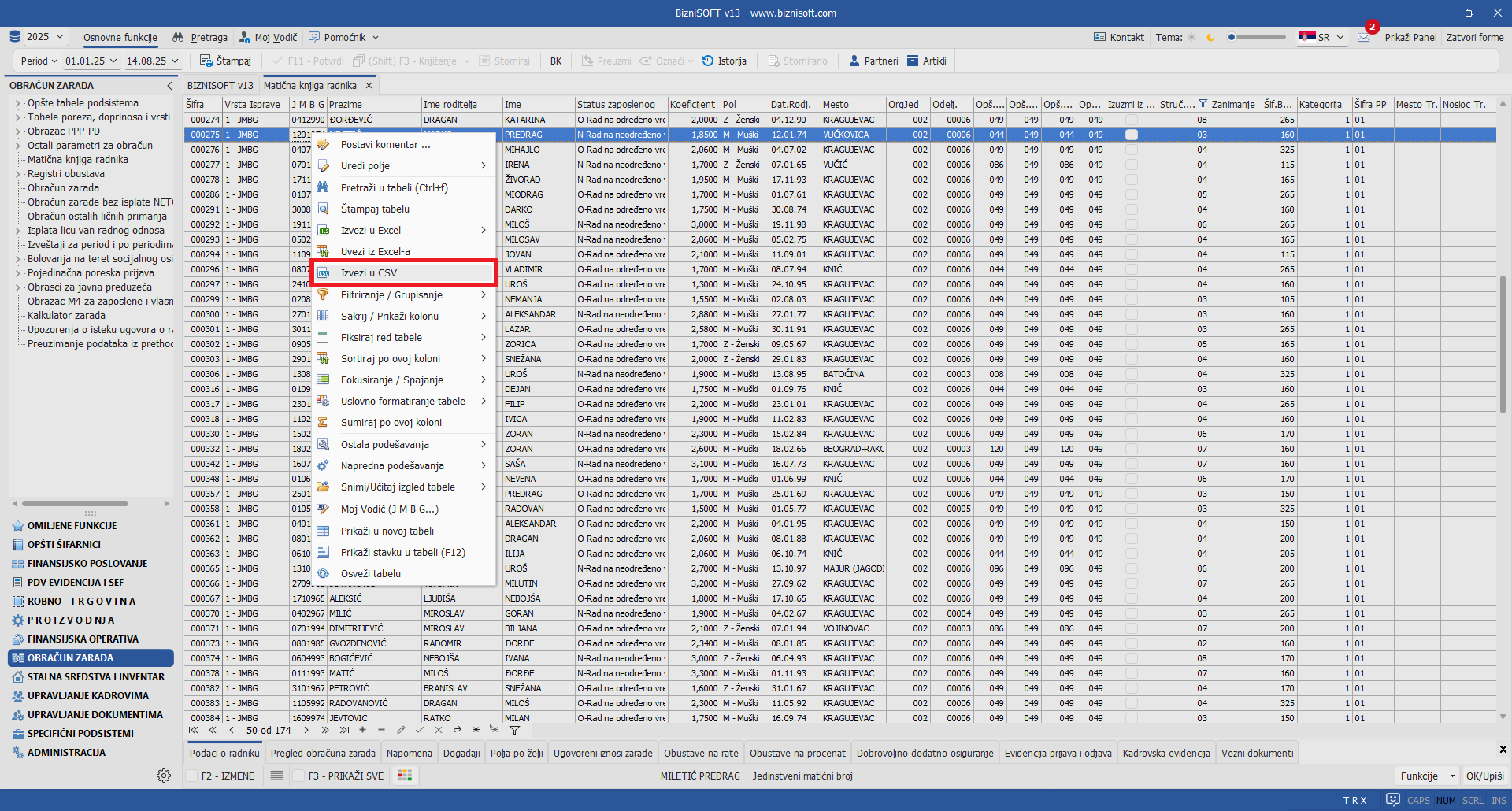The height and width of the screenshot is (811, 1512).
Task: Open the mail notifications envelope icon
Action: pyautogui.click(x=1363, y=37)
